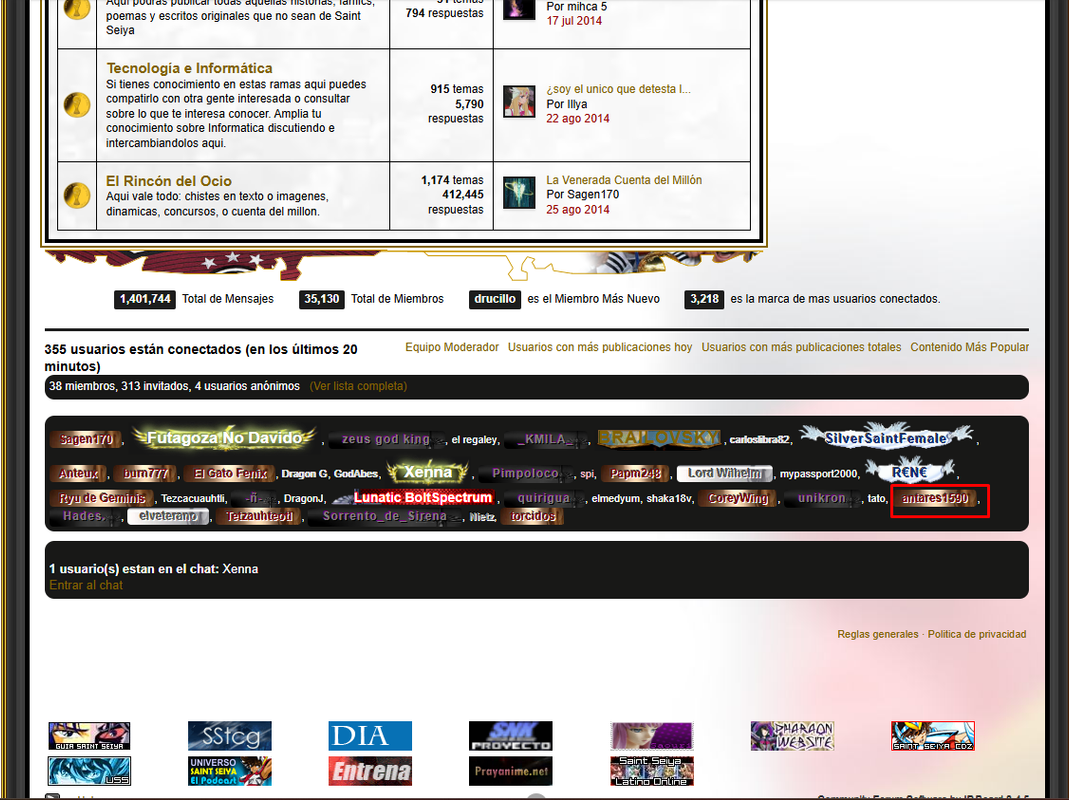
Task: Click Entrar al chat link
Action: [x=86, y=585]
